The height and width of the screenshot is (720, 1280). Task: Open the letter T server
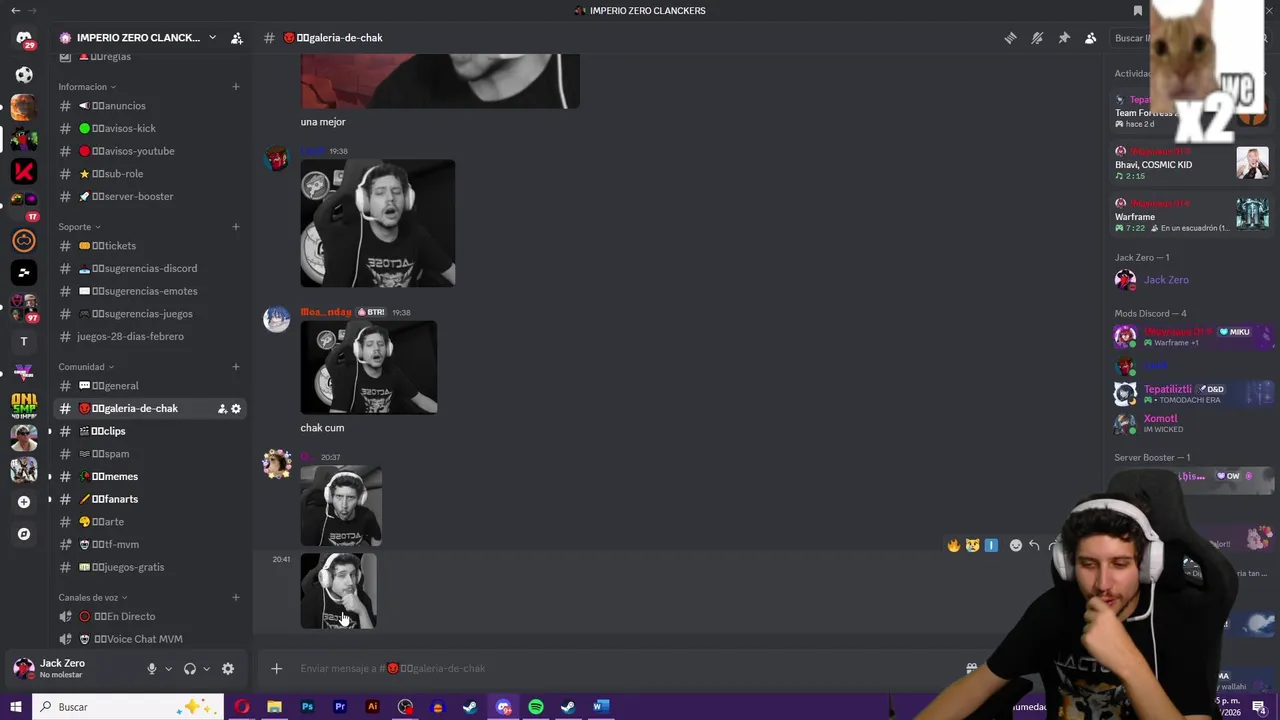24,341
